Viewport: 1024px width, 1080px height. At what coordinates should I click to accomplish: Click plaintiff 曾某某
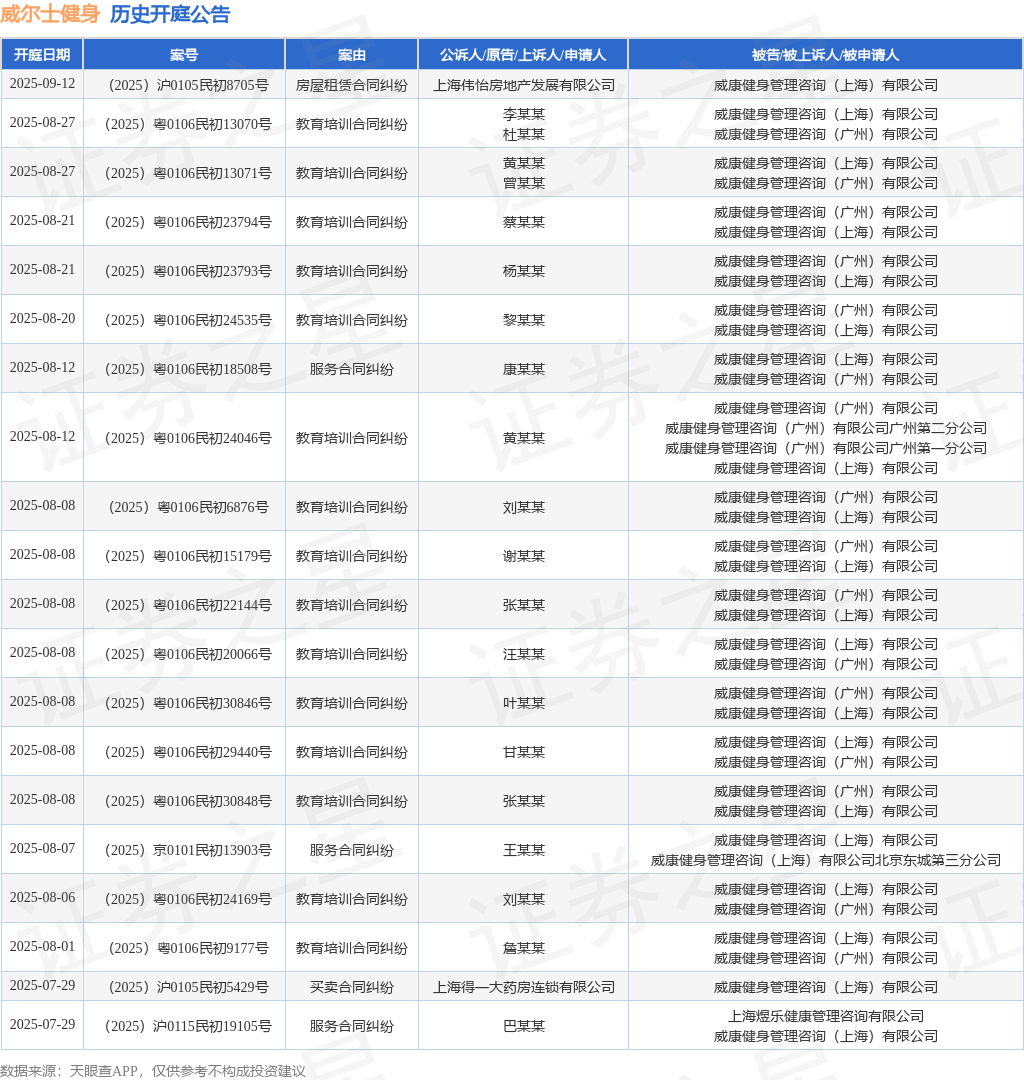523,183
